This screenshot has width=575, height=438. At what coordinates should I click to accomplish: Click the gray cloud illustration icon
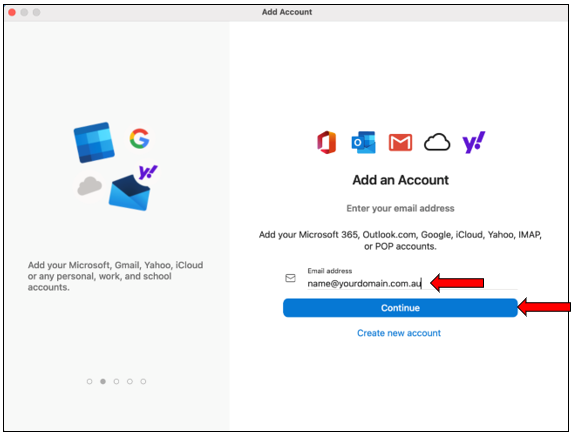[x=89, y=186]
